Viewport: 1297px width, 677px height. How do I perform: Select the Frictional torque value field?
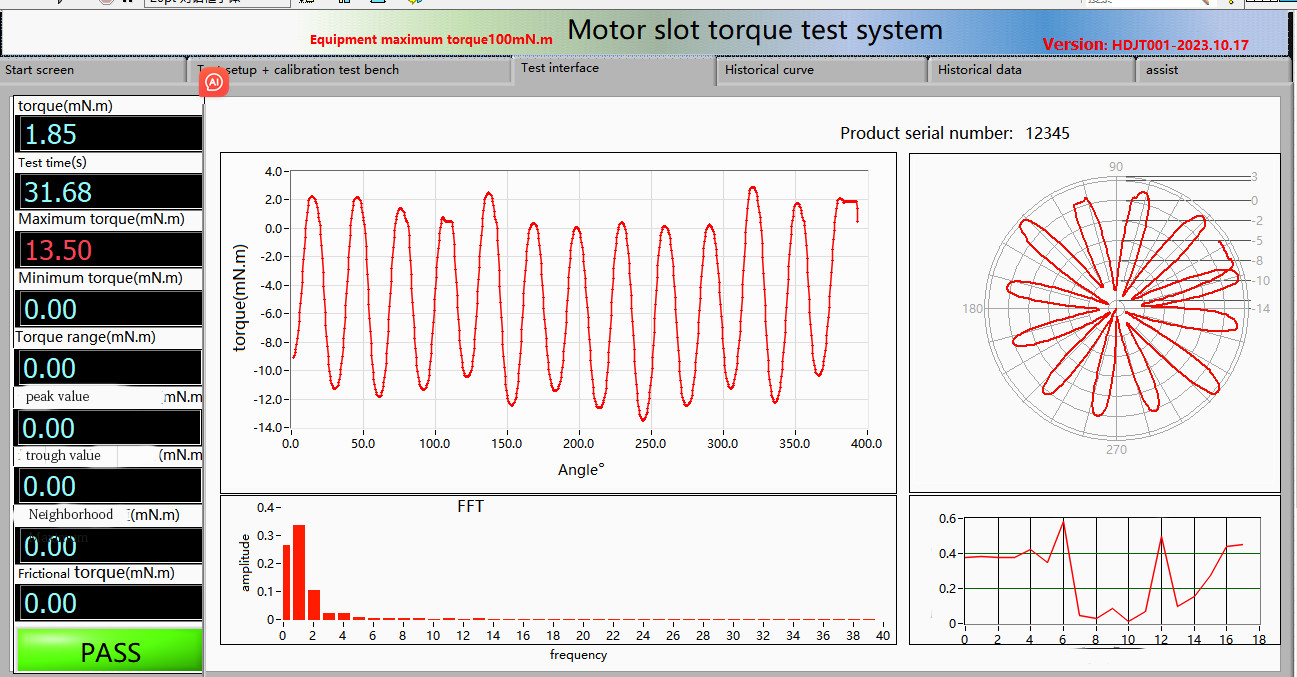pyautogui.click(x=108, y=603)
